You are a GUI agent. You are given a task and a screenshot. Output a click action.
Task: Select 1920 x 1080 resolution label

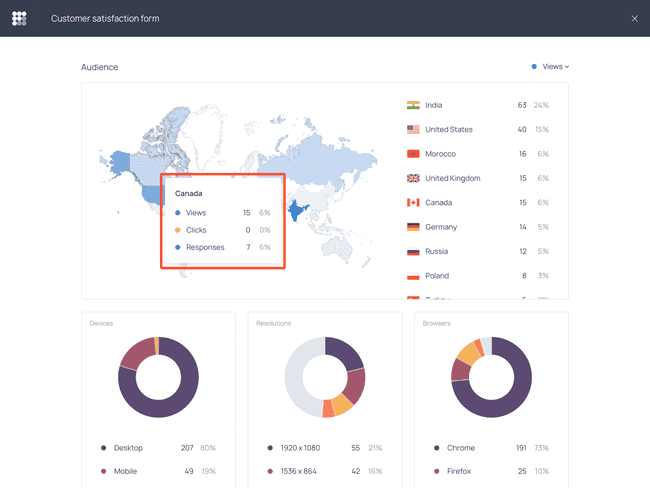300,448
